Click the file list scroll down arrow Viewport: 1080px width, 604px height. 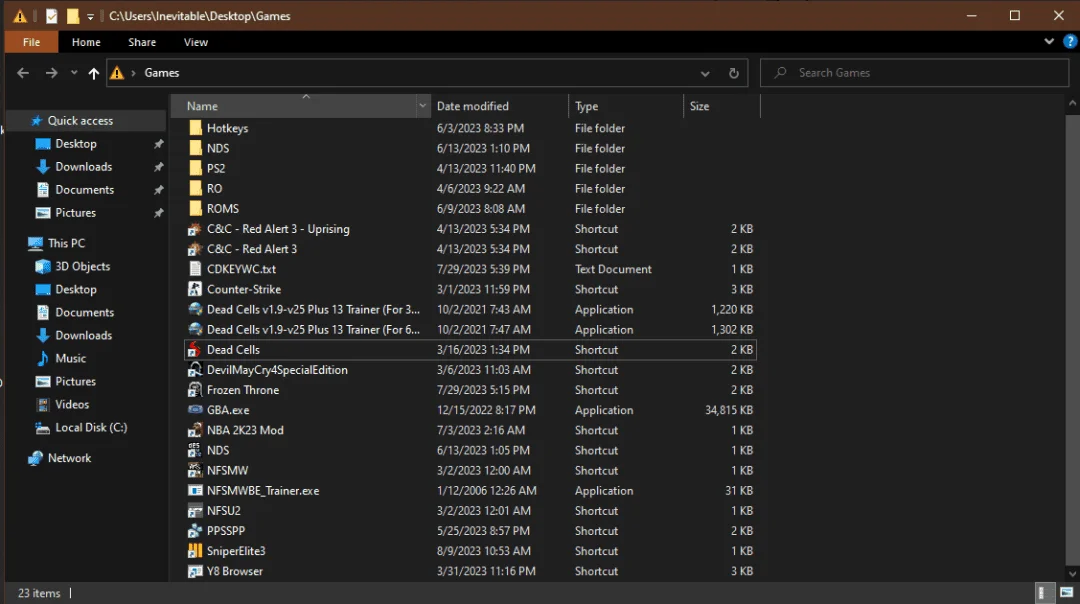(1072, 574)
